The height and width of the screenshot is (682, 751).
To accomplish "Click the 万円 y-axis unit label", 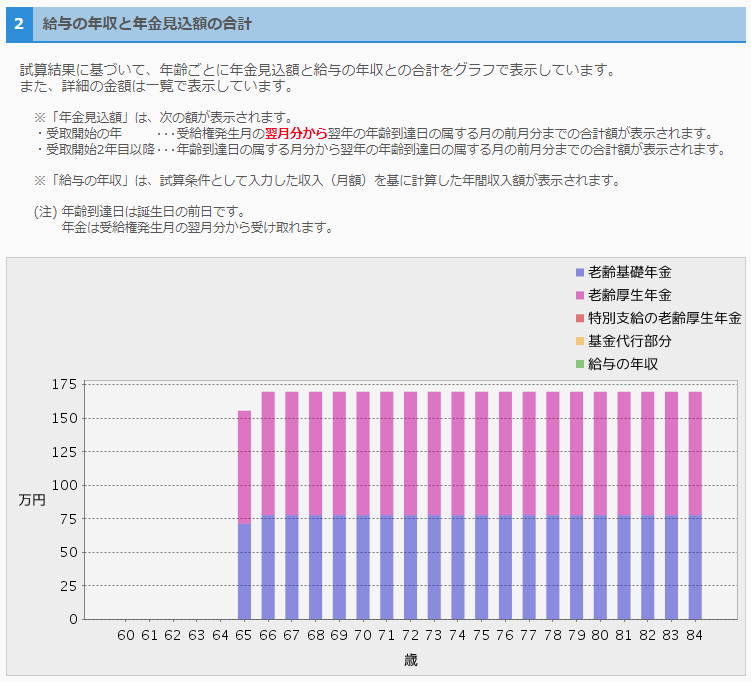I will [x=32, y=500].
